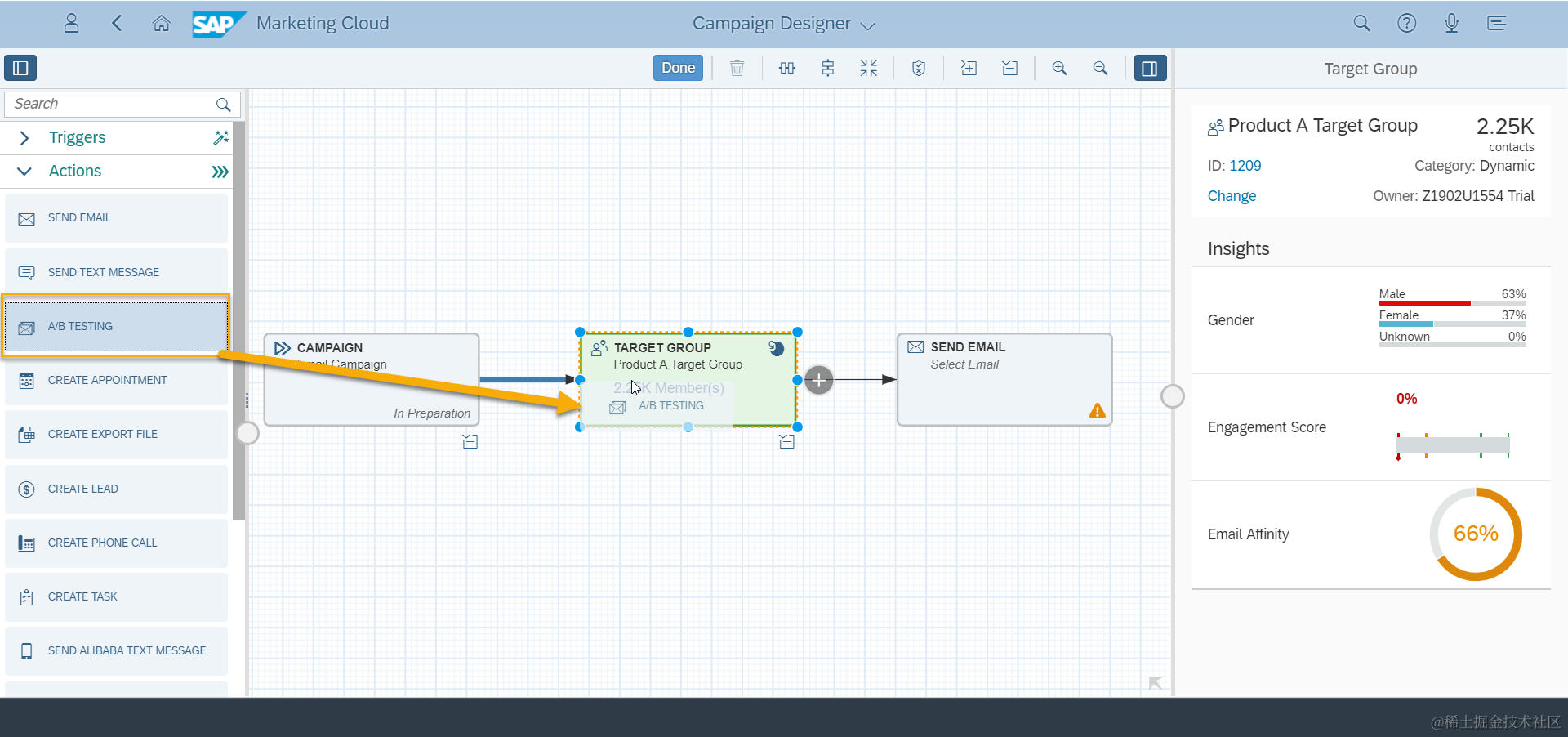The height and width of the screenshot is (737, 1568).
Task: Click the Triggers magic wand icon
Action: click(x=220, y=137)
